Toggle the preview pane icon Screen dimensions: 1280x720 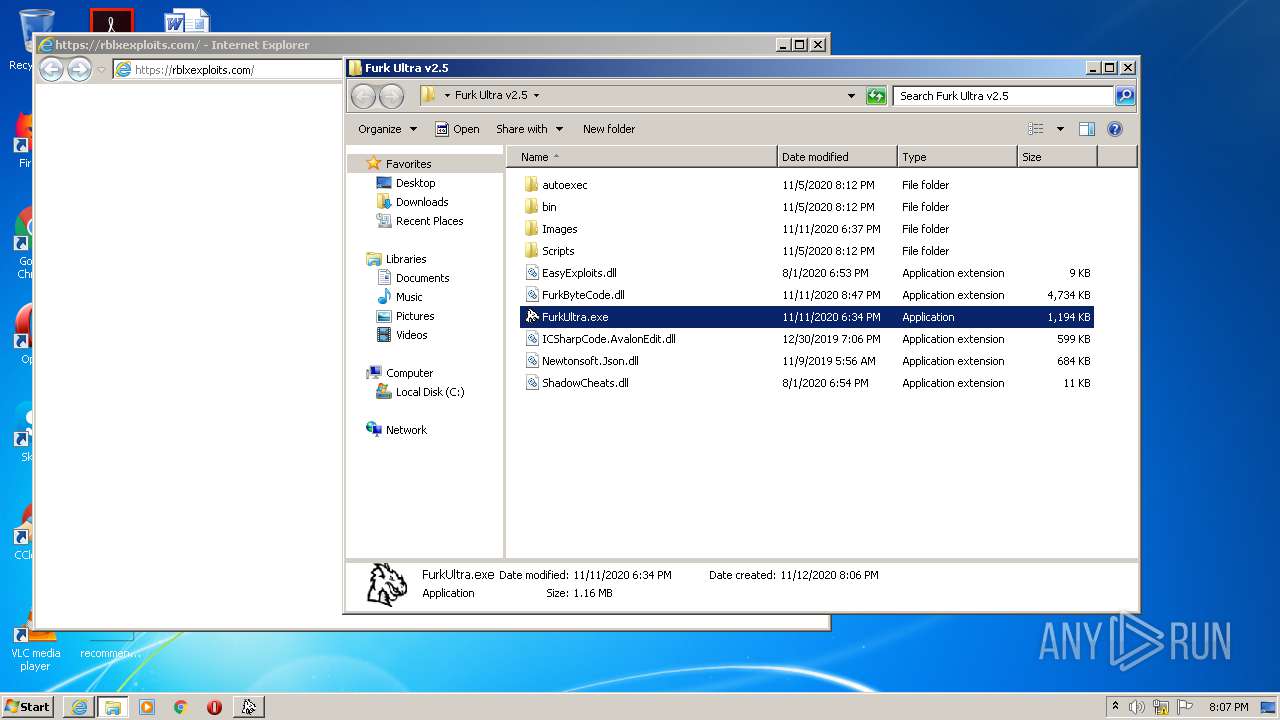(x=1087, y=129)
